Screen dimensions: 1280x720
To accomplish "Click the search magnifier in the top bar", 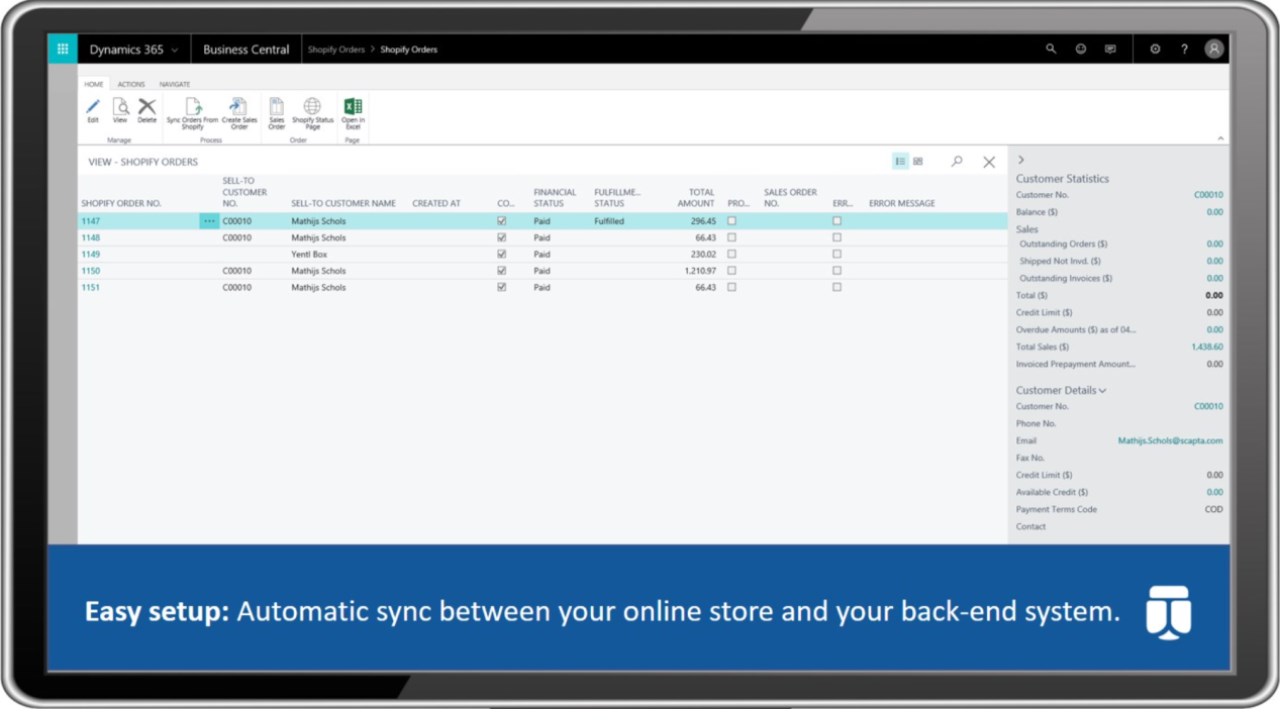I will point(1051,49).
